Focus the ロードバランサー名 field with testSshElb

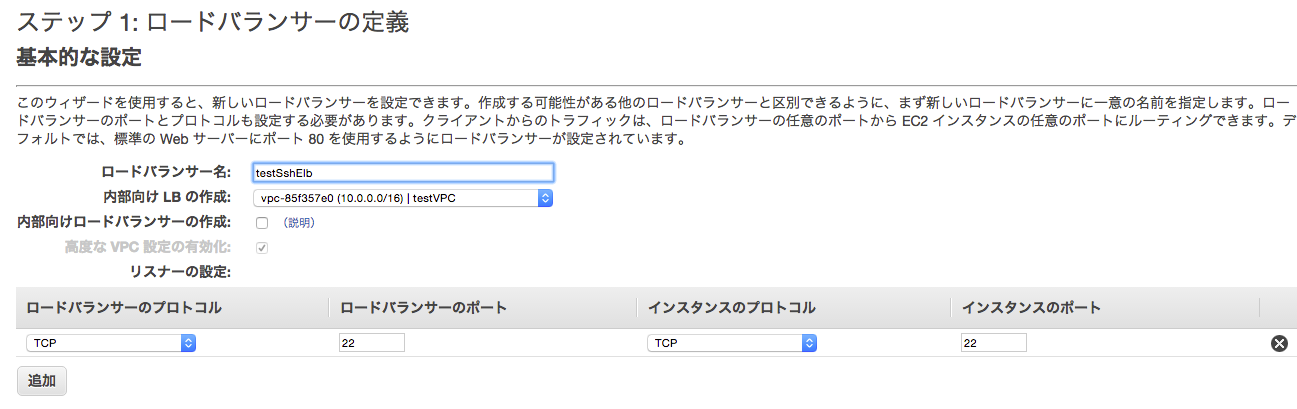[403, 173]
